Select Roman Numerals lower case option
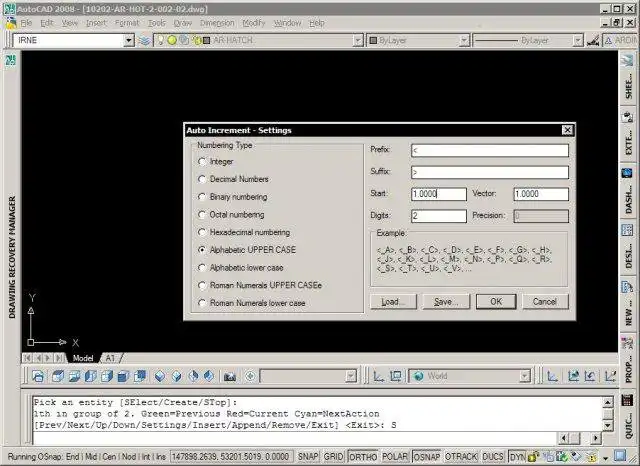The height and width of the screenshot is (466, 640). pyautogui.click(x=252, y=303)
